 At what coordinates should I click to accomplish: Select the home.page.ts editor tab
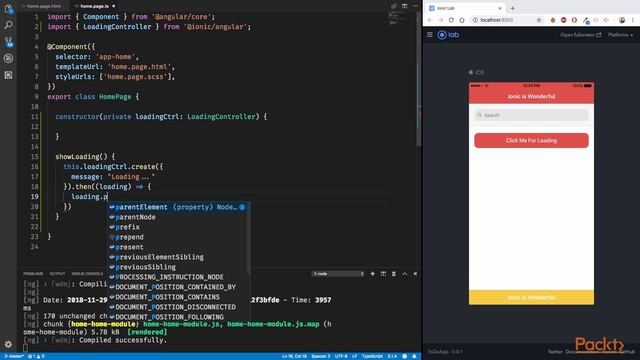(95, 6)
